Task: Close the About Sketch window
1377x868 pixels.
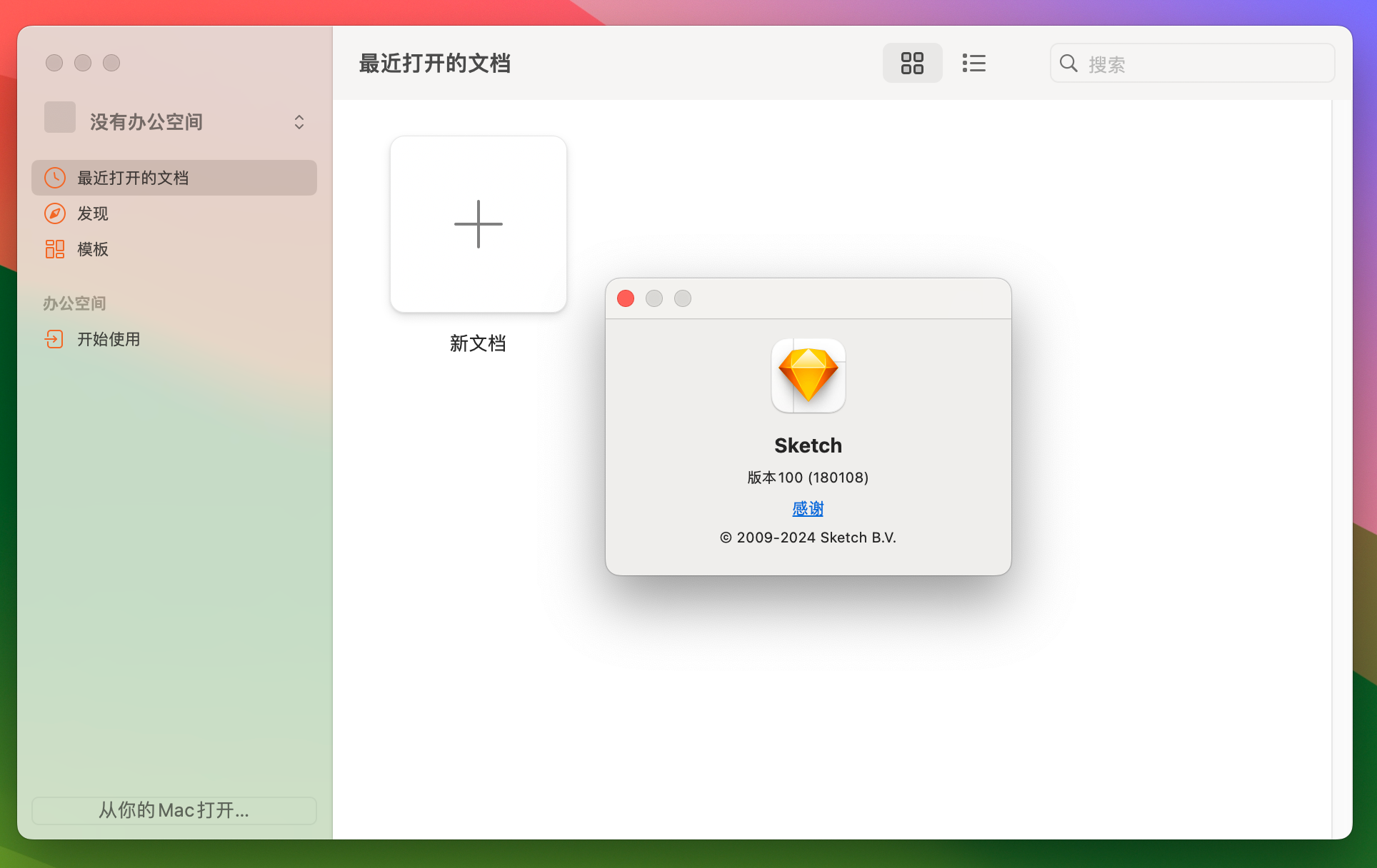Action: click(626, 298)
